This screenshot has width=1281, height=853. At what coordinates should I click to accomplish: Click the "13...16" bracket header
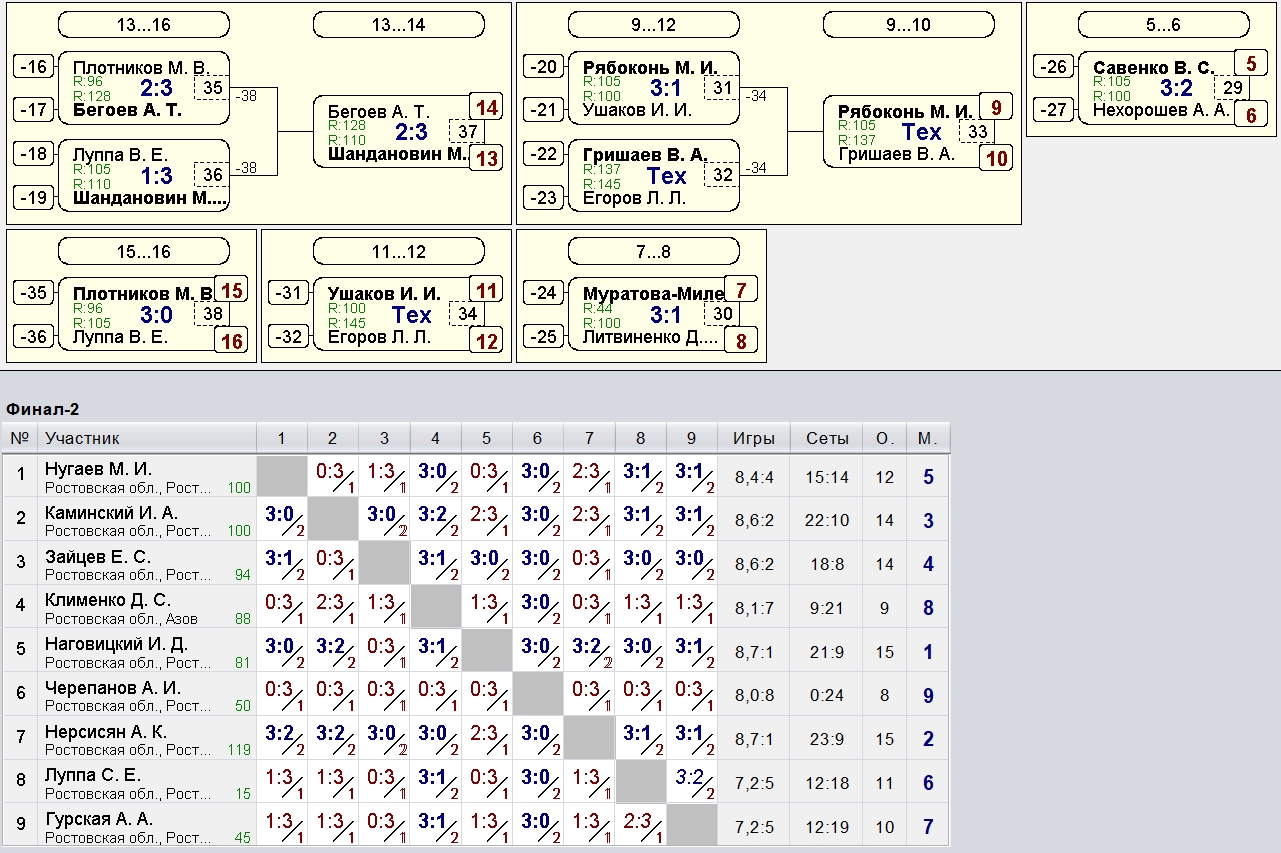click(143, 25)
